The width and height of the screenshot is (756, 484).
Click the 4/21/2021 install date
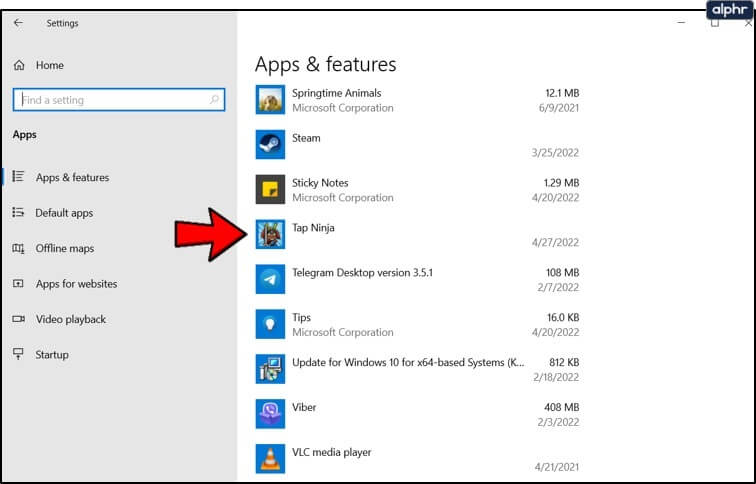[x=556, y=467]
